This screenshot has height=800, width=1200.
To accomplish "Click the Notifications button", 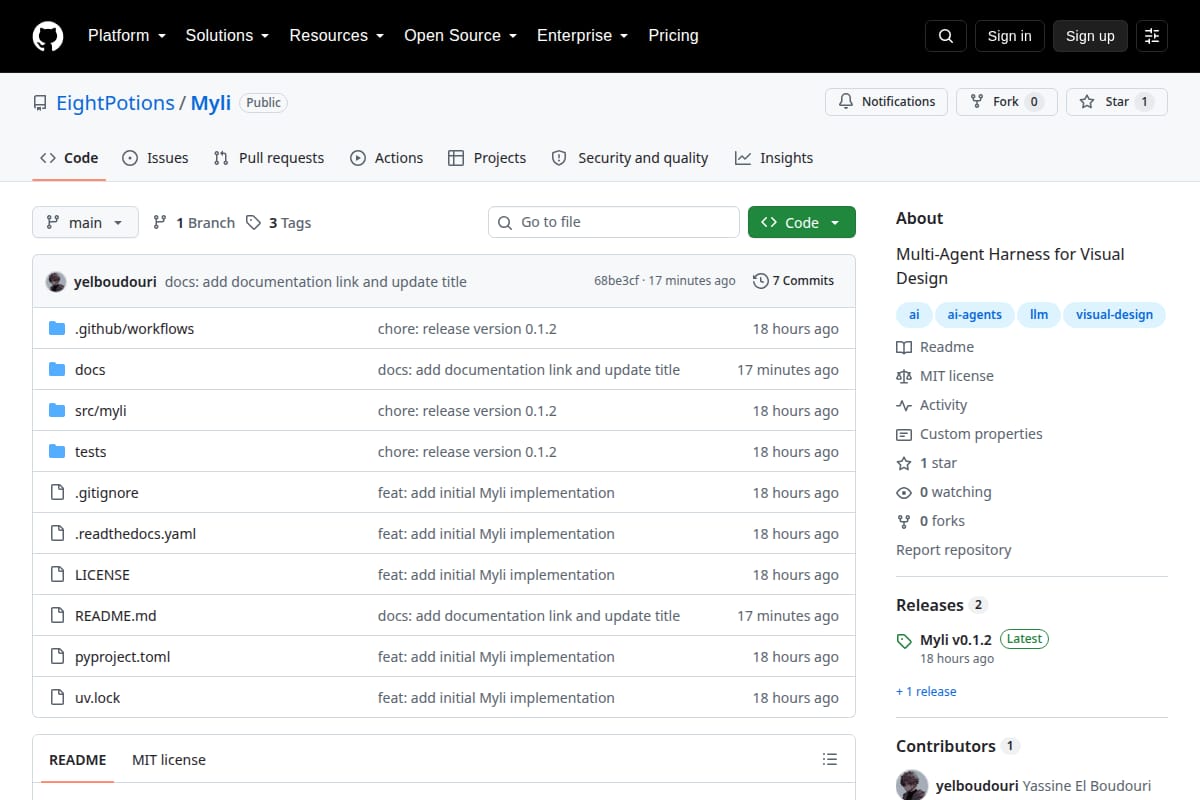I will click(x=886, y=102).
